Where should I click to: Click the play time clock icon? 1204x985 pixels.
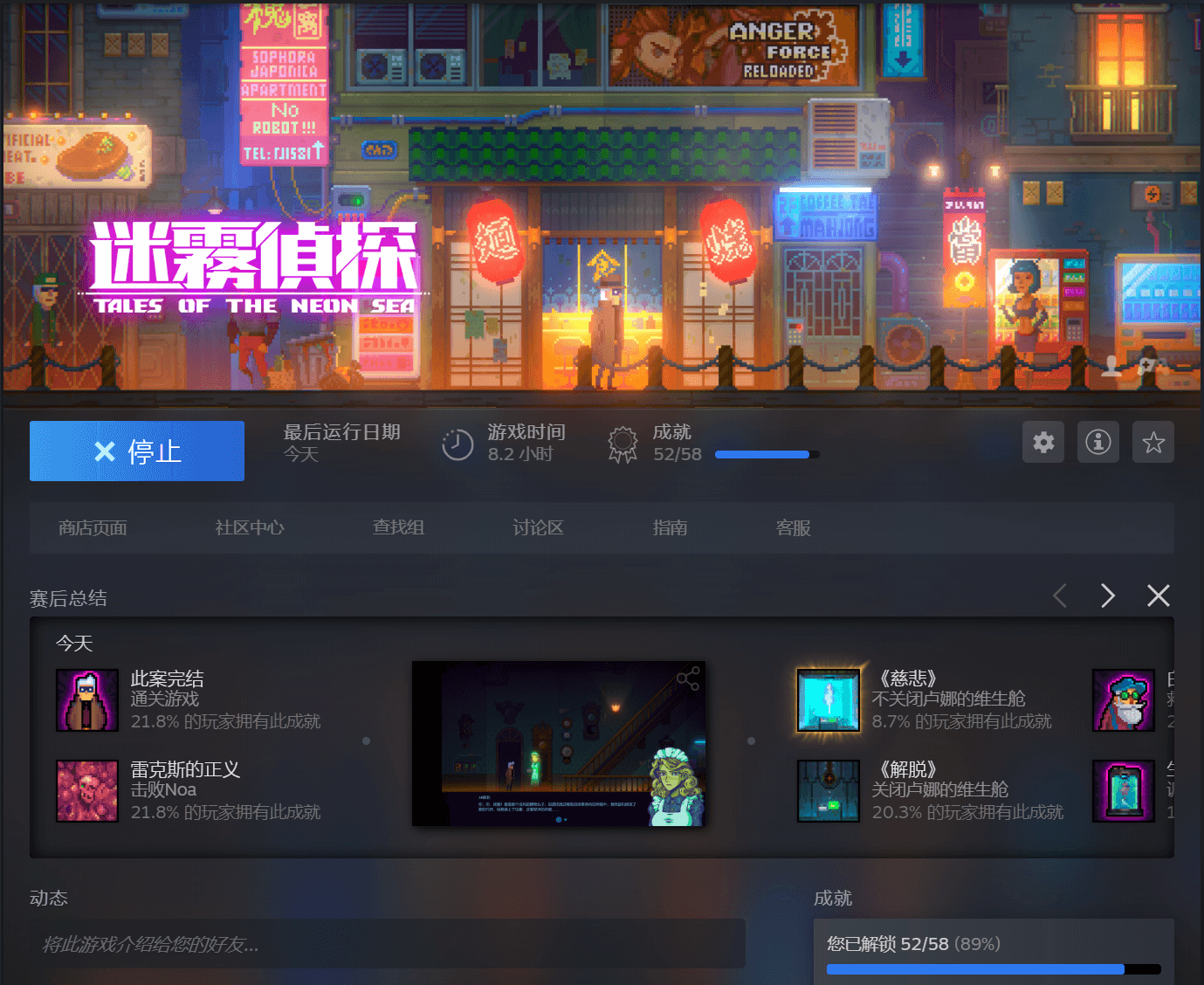(x=458, y=444)
